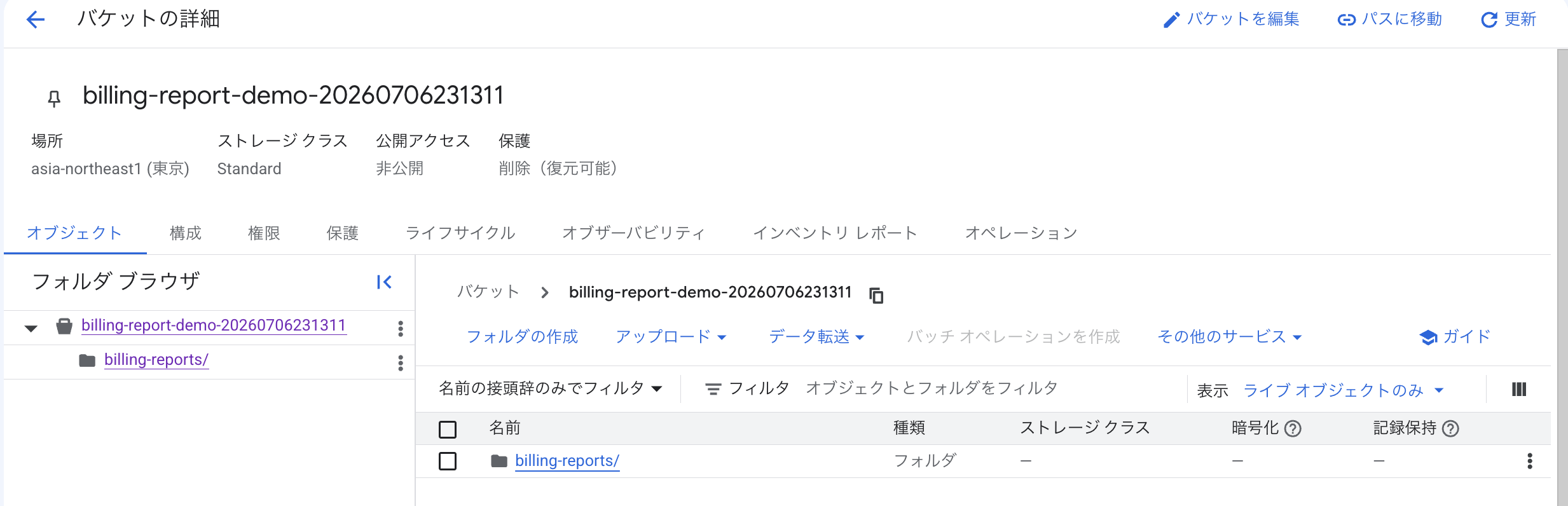Collapse the folder browser panel with the arrow icon
This screenshot has width=1568, height=506.
pos(384,282)
